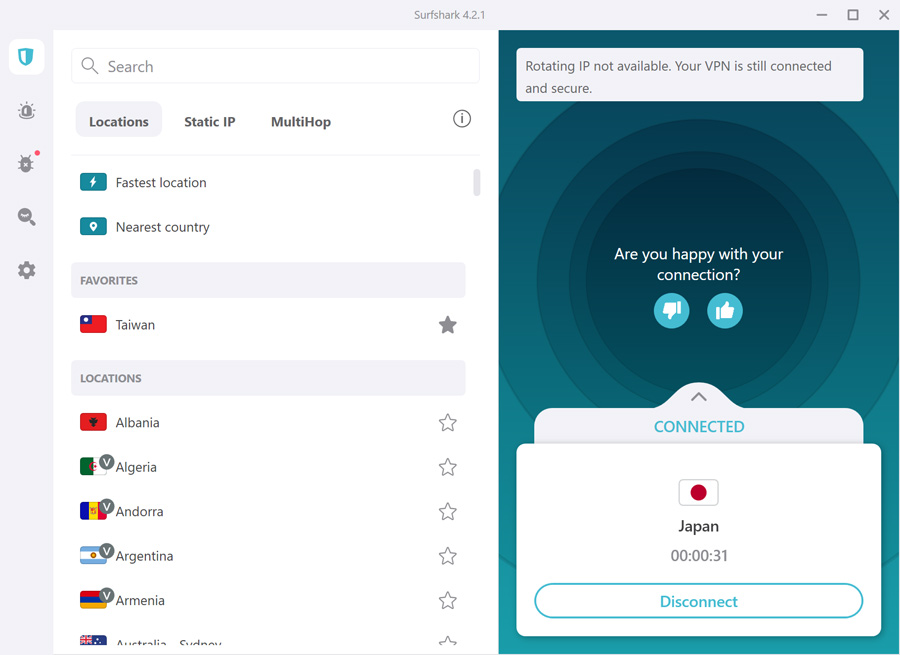900x655 pixels.
Task: Click the LOCATIONS section header
Action: tap(268, 378)
